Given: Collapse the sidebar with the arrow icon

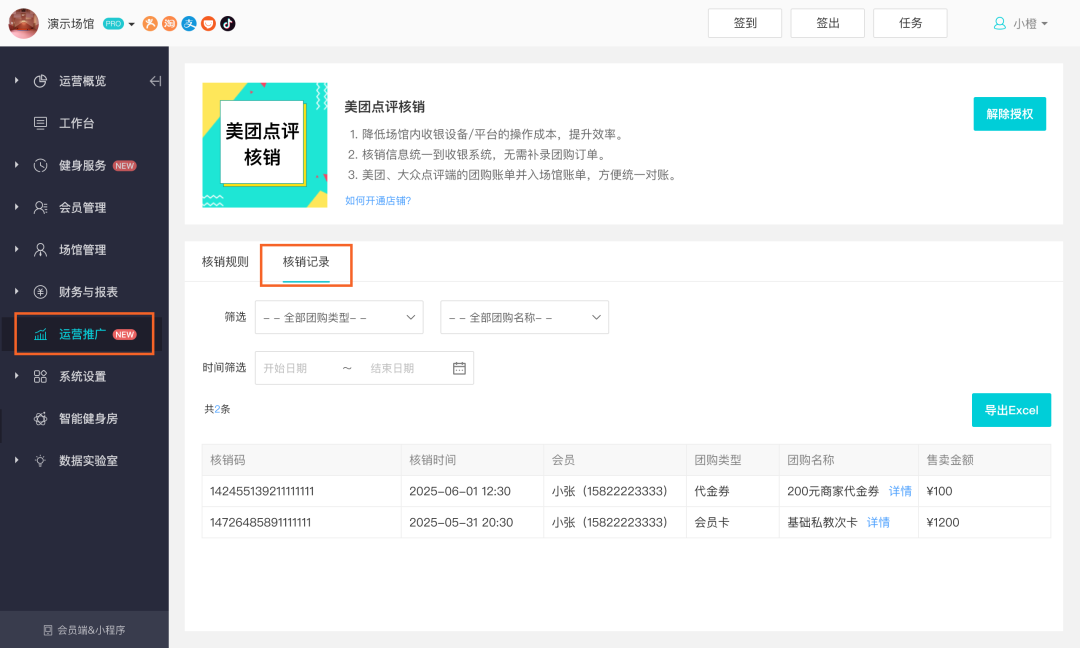Looking at the screenshot, I should 155,81.
